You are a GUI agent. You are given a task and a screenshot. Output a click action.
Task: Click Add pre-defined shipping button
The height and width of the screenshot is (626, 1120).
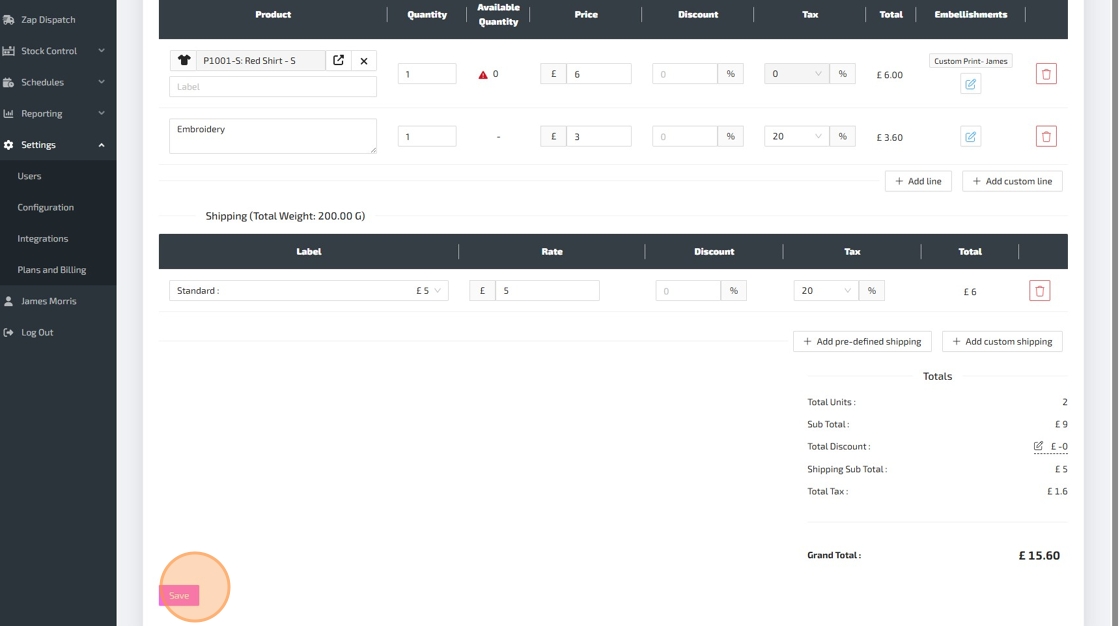tap(862, 342)
